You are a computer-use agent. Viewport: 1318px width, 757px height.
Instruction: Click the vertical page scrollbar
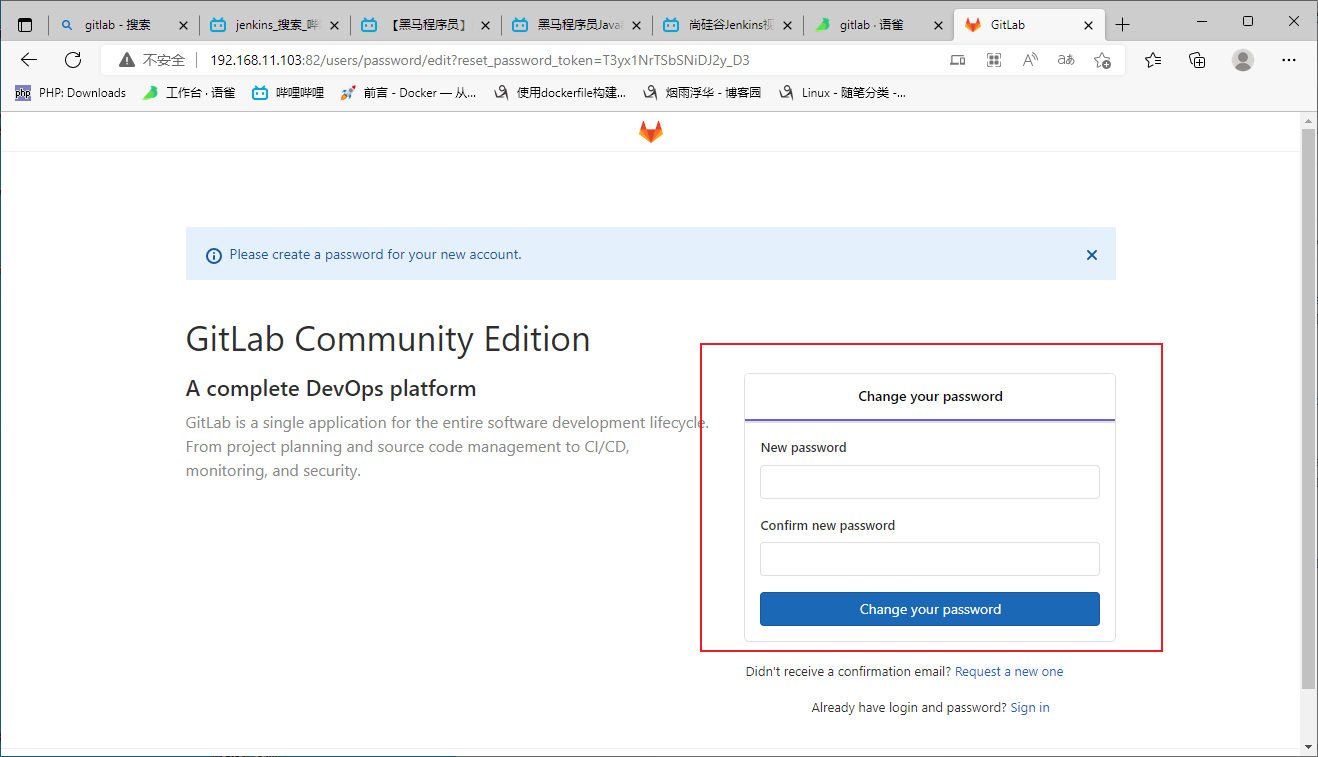pyautogui.click(x=1308, y=409)
